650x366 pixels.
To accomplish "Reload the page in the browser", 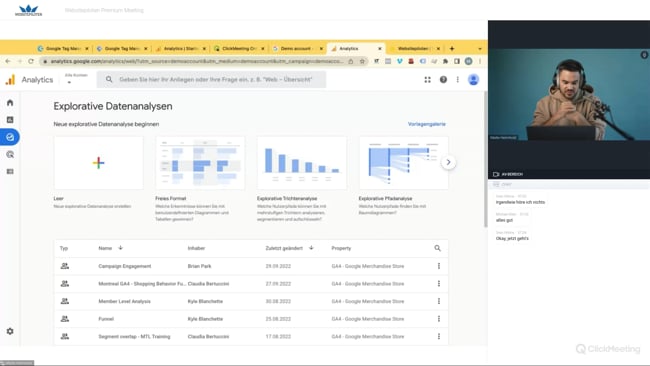I will 31,61.
